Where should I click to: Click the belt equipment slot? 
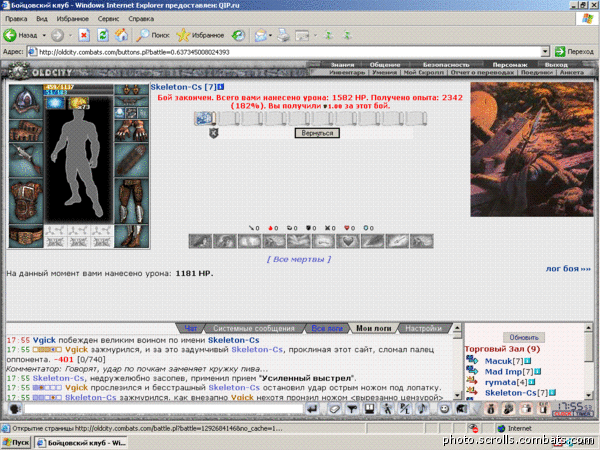[x=26, y=236]
